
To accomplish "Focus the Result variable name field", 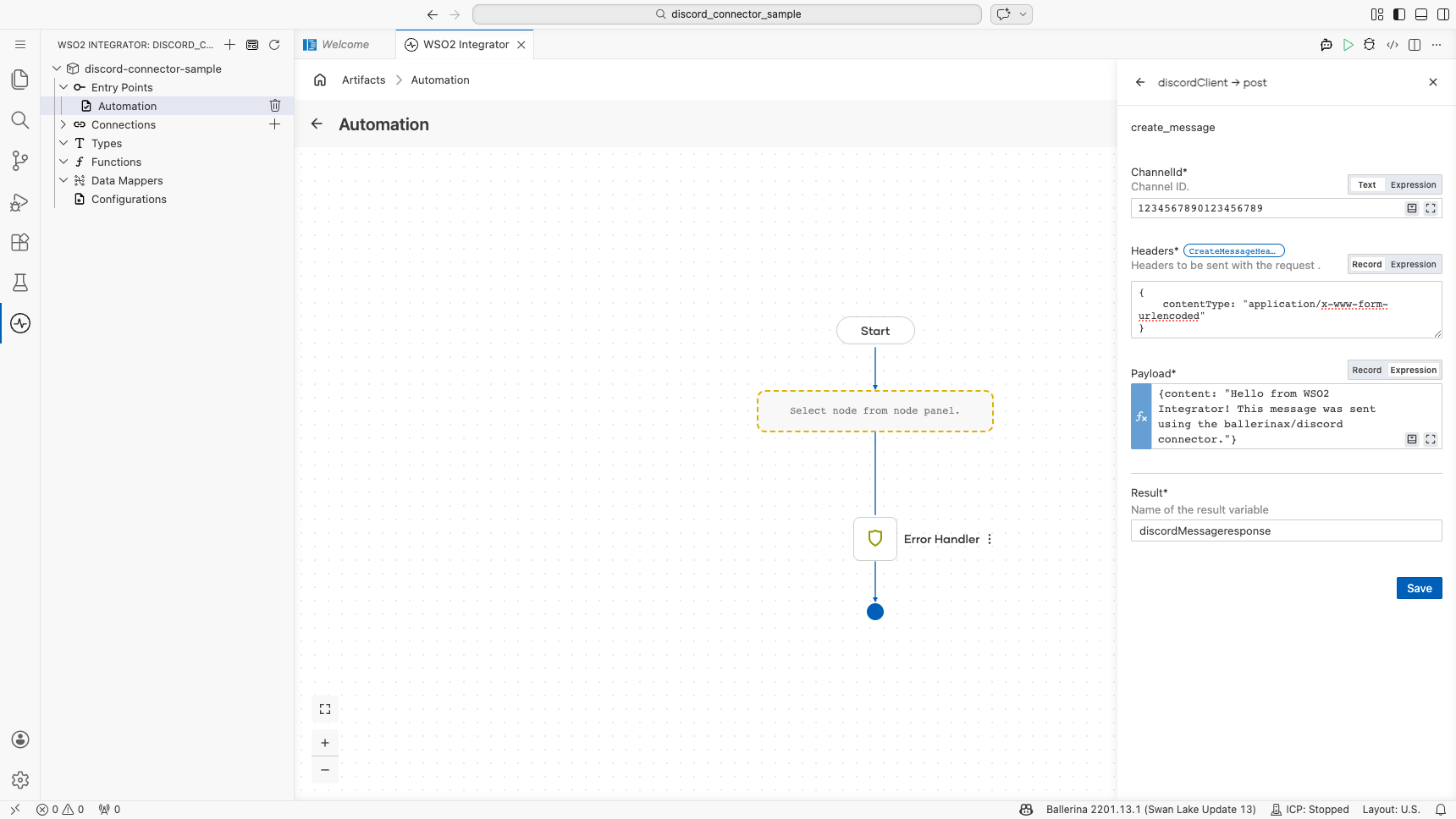I will pos(1287,531).
